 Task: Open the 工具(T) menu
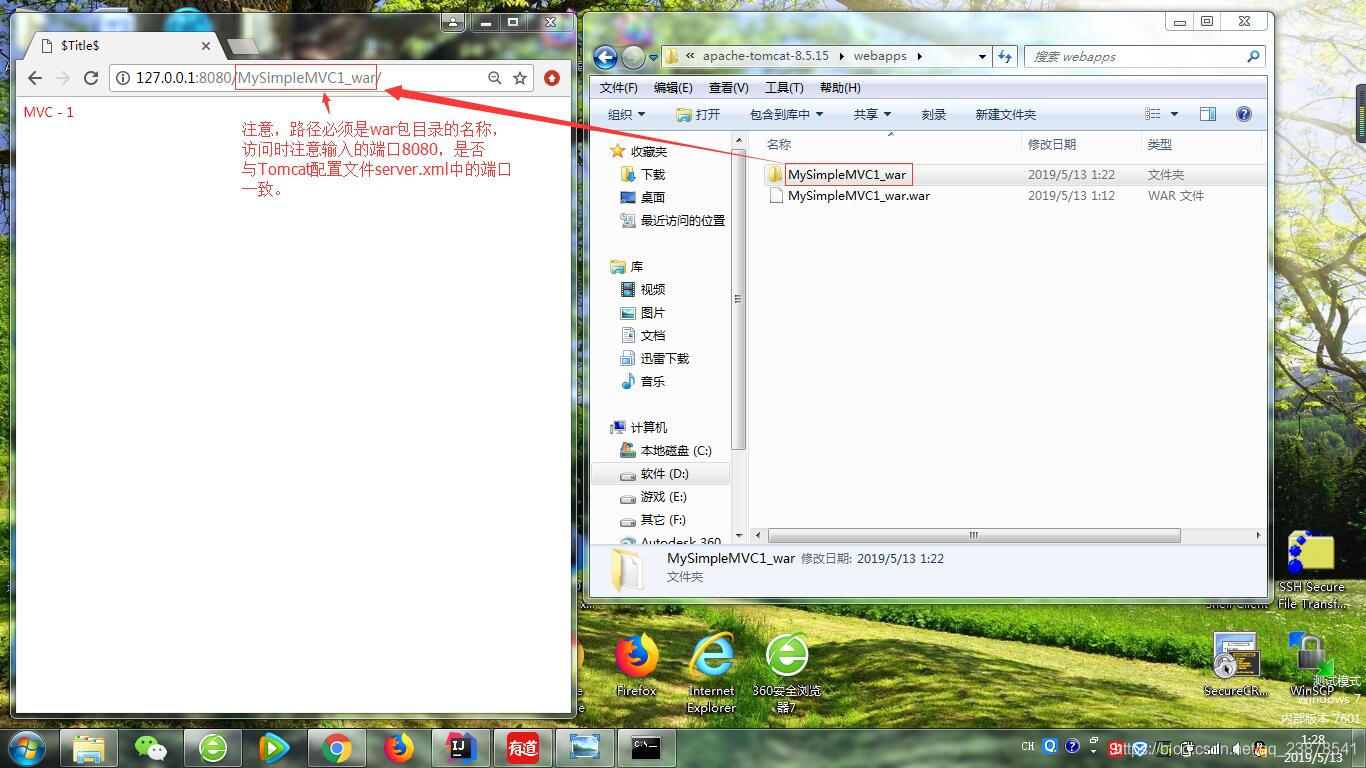point(784,88)
